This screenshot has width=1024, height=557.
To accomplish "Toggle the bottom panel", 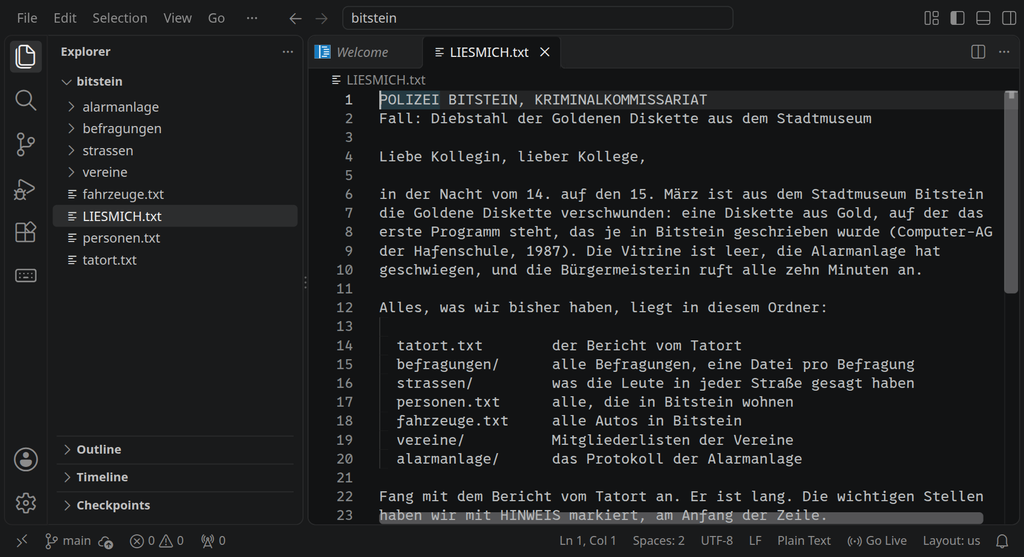I will (983, 18).
